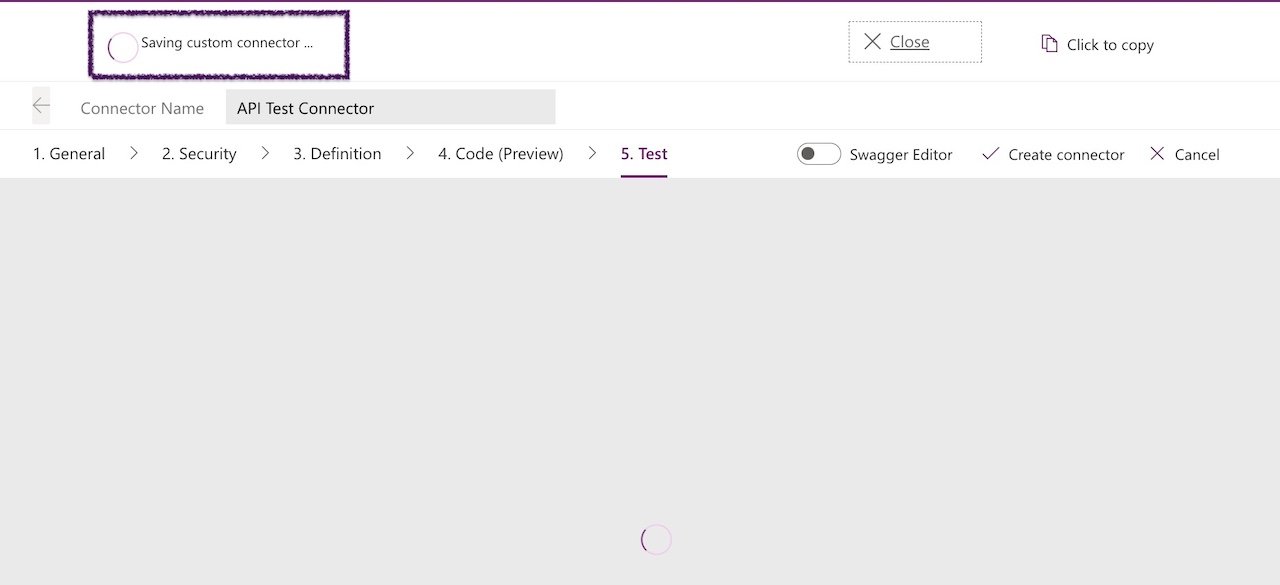Click the chevron after 4. Code (Preview)
This screenshot has width=1280, height=585.
[592, 153]
